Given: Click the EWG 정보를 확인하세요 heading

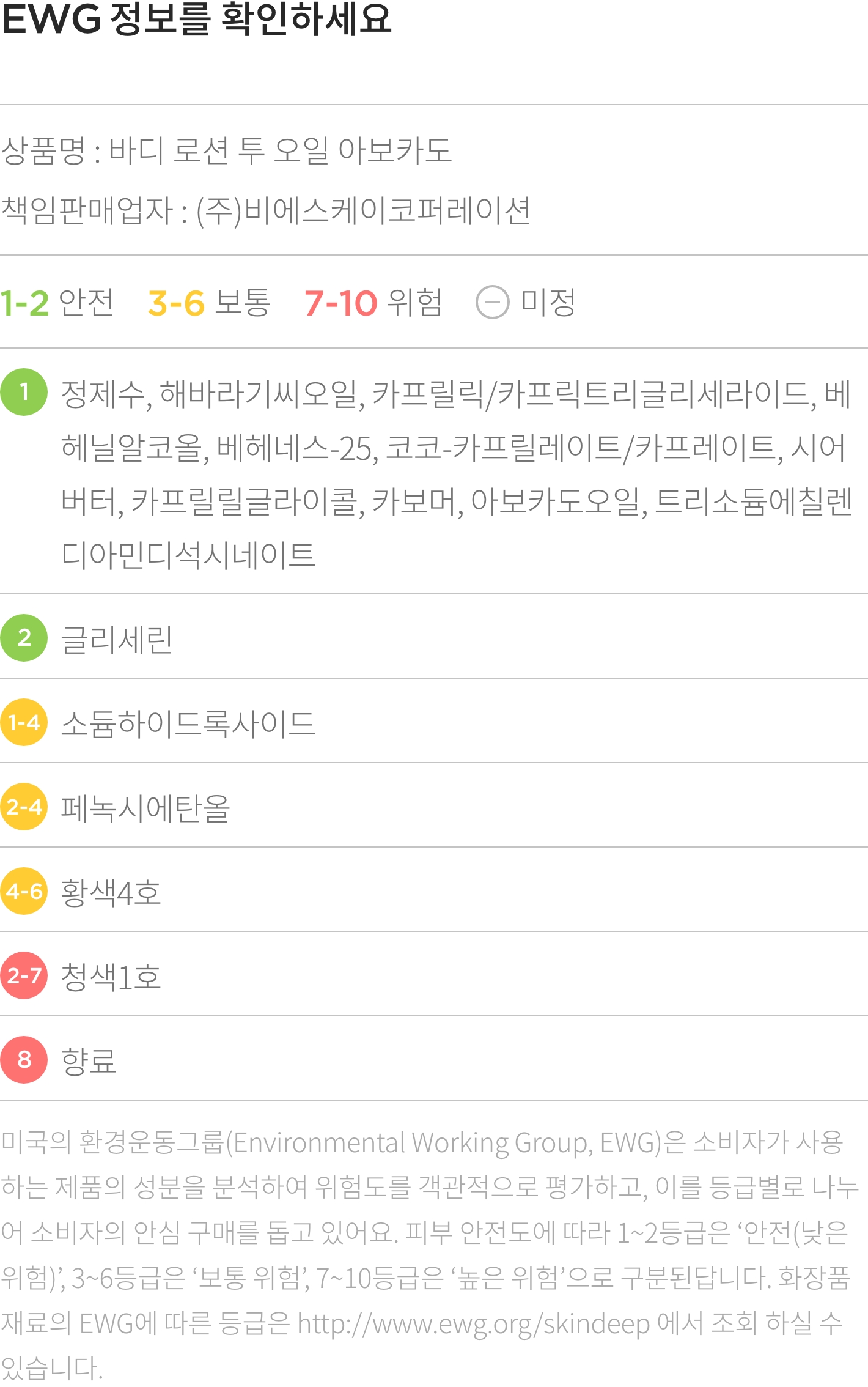Looking at the screenshot, I should coord(196,19).
